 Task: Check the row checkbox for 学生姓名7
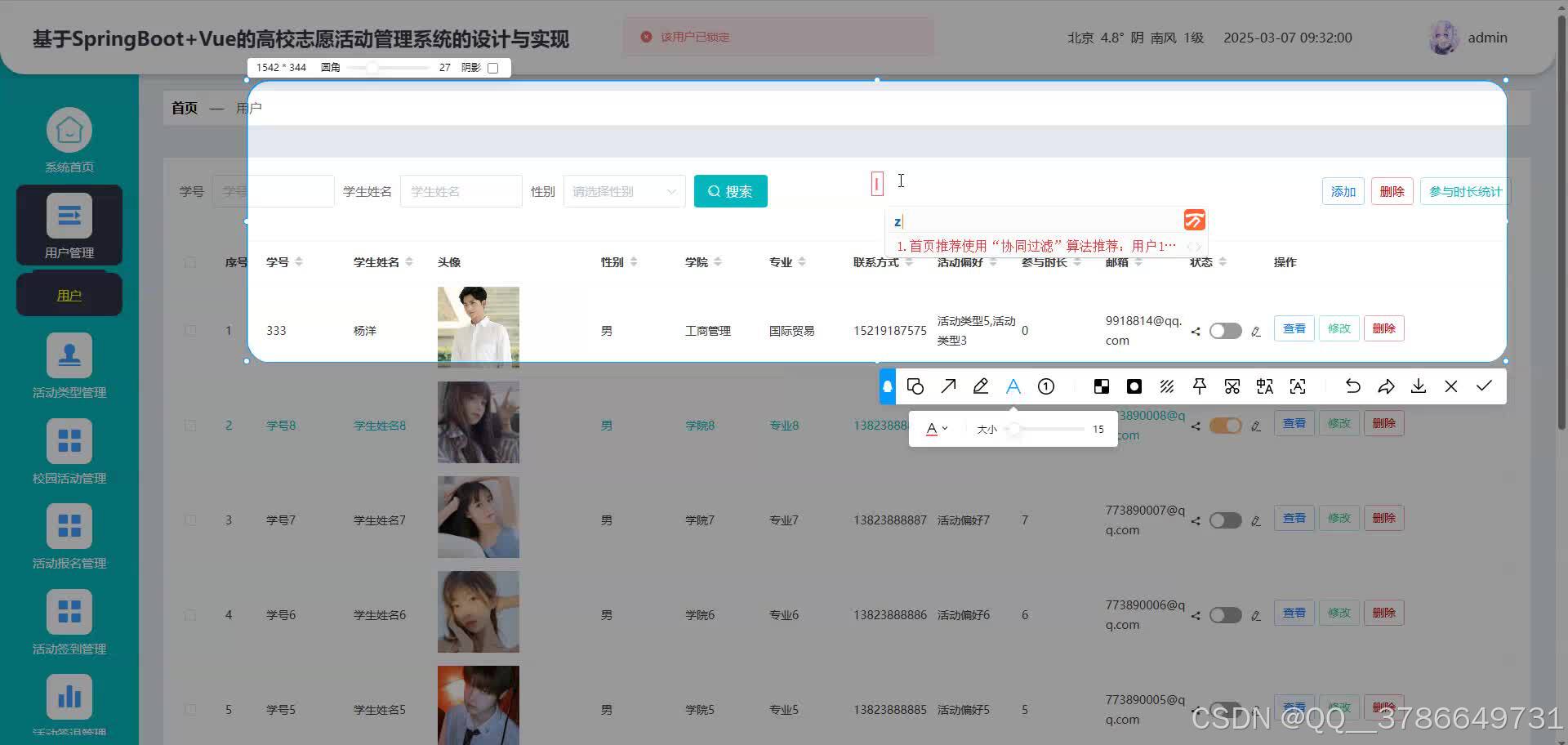point(190,520)
